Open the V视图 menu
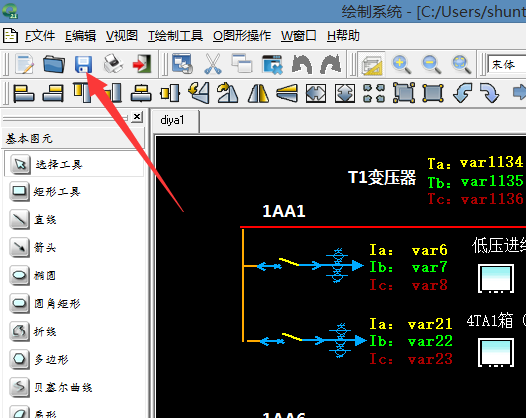The image size is (526, 418). pos(122,36)
